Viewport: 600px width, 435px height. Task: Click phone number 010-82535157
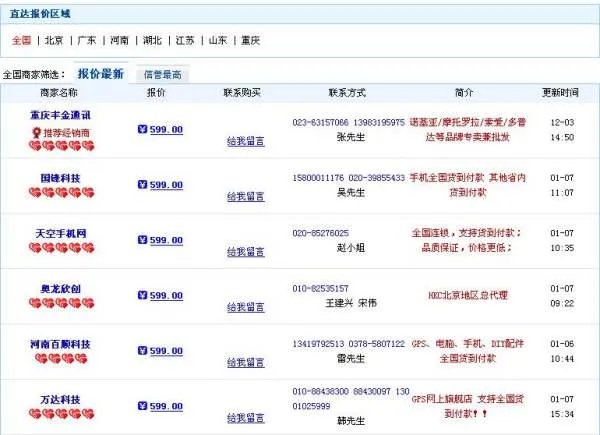click(x=321, y=289)
